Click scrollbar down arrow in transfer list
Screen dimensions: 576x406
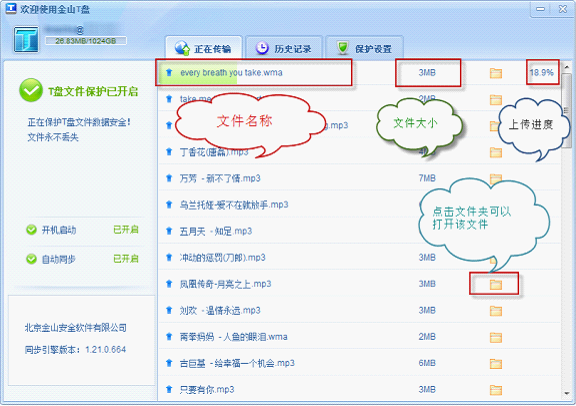pos(566,394)
